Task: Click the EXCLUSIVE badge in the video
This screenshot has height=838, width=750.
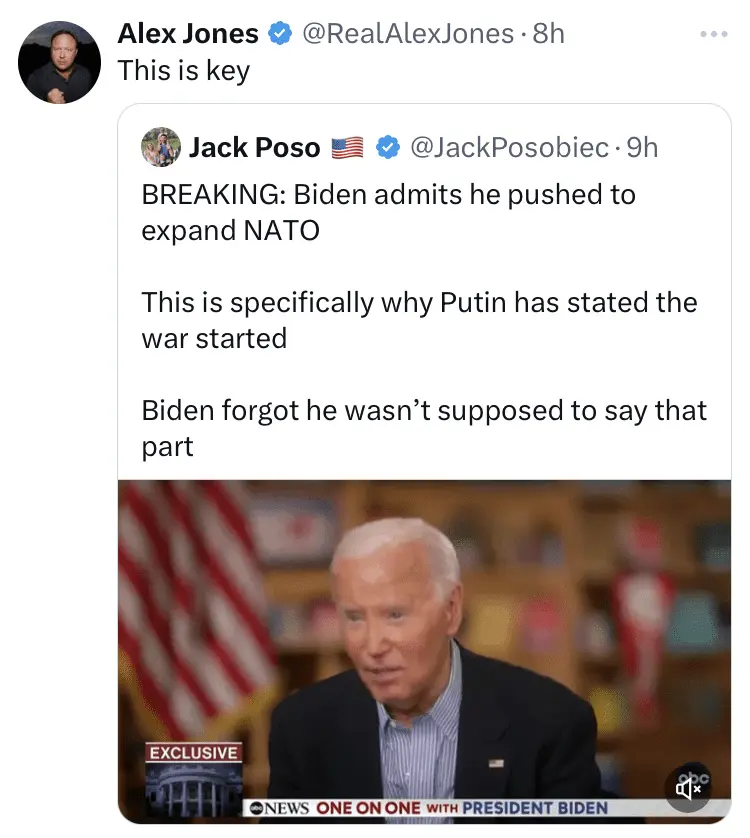Action: point(193,752)
